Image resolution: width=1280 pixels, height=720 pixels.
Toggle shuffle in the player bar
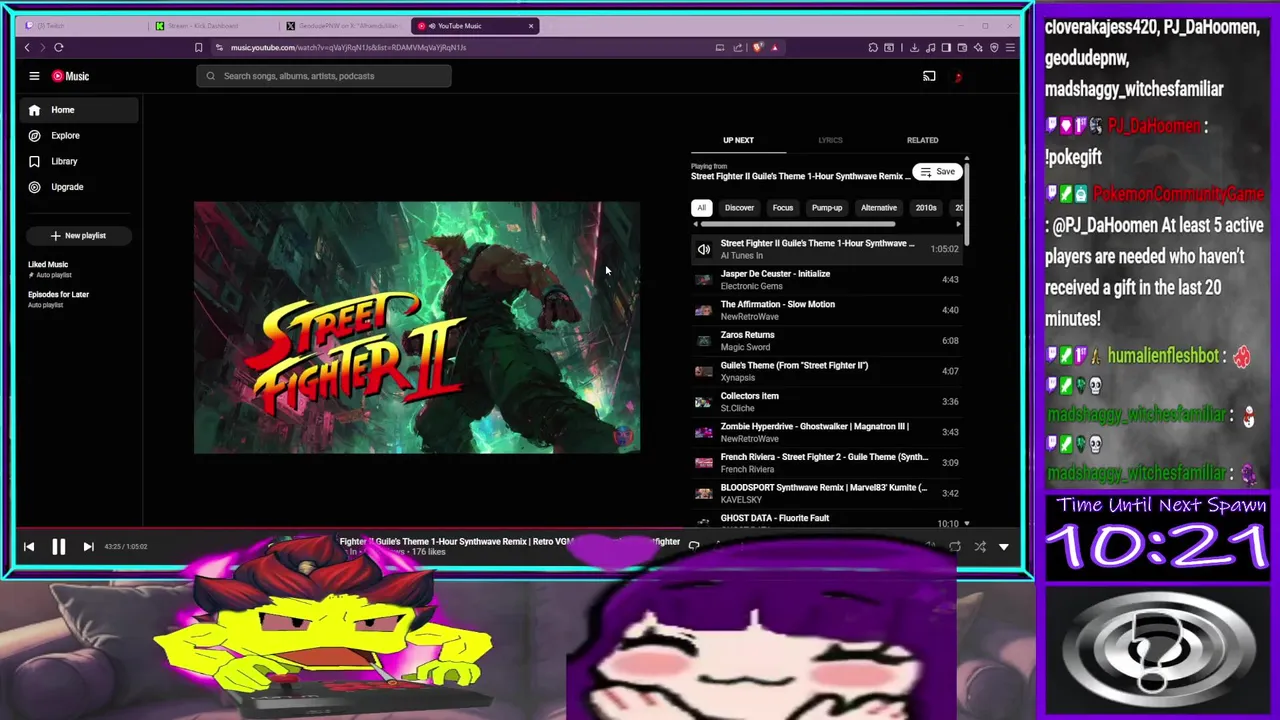980,547
